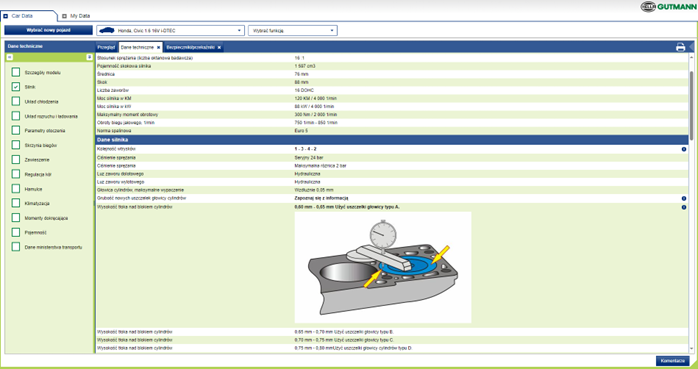The height and width of the screenshot is (369, 698).
Task: Click the gasket type B value text
Action: coord(344,332)
